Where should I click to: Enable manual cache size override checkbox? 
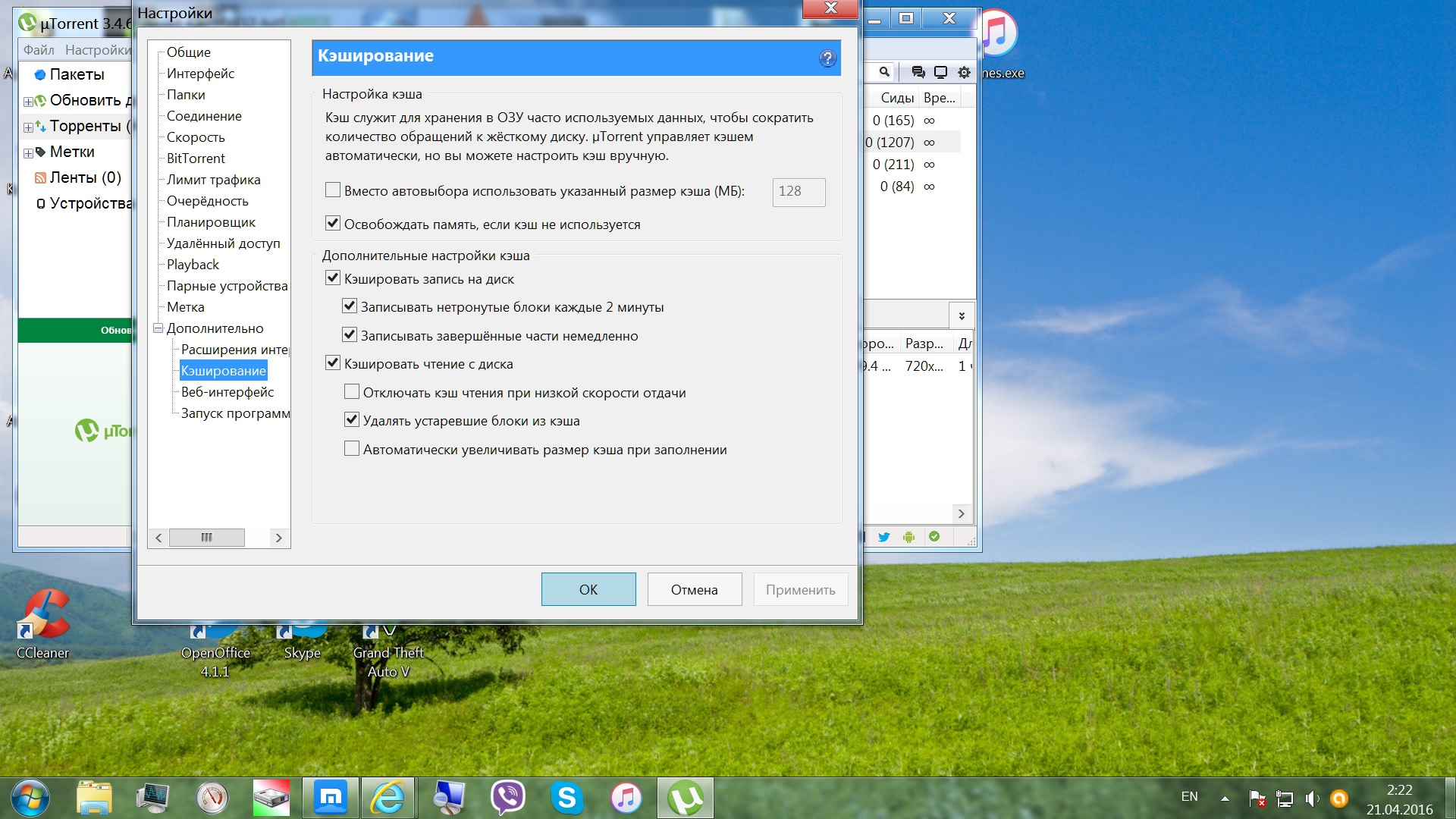point(333,190)
